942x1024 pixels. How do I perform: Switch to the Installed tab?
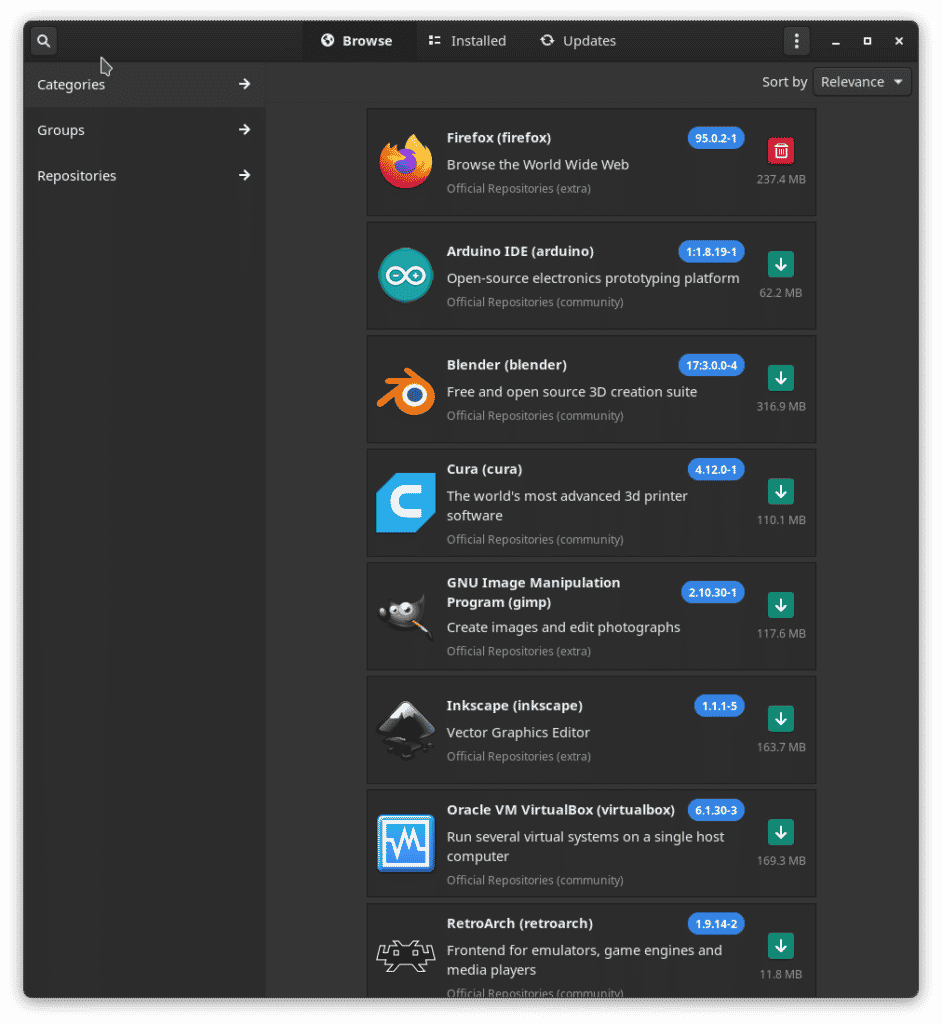point(467,41)
